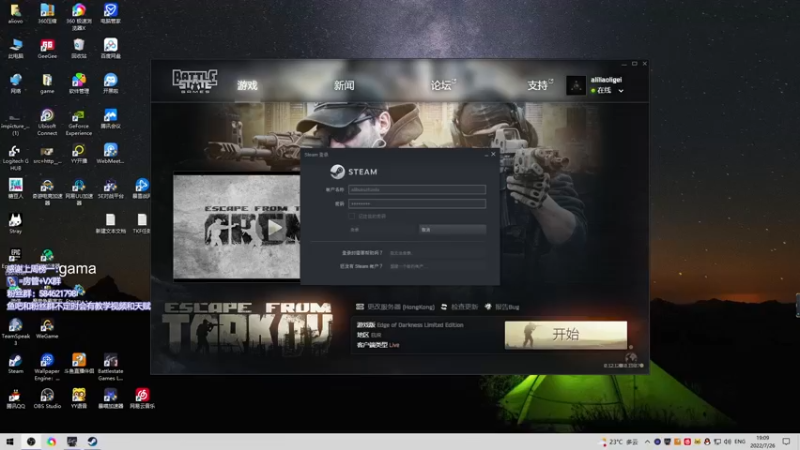The width and height of the screenshot is (800, 450).
Task: Click the create new Steam account link
Action: pos(407,266)
